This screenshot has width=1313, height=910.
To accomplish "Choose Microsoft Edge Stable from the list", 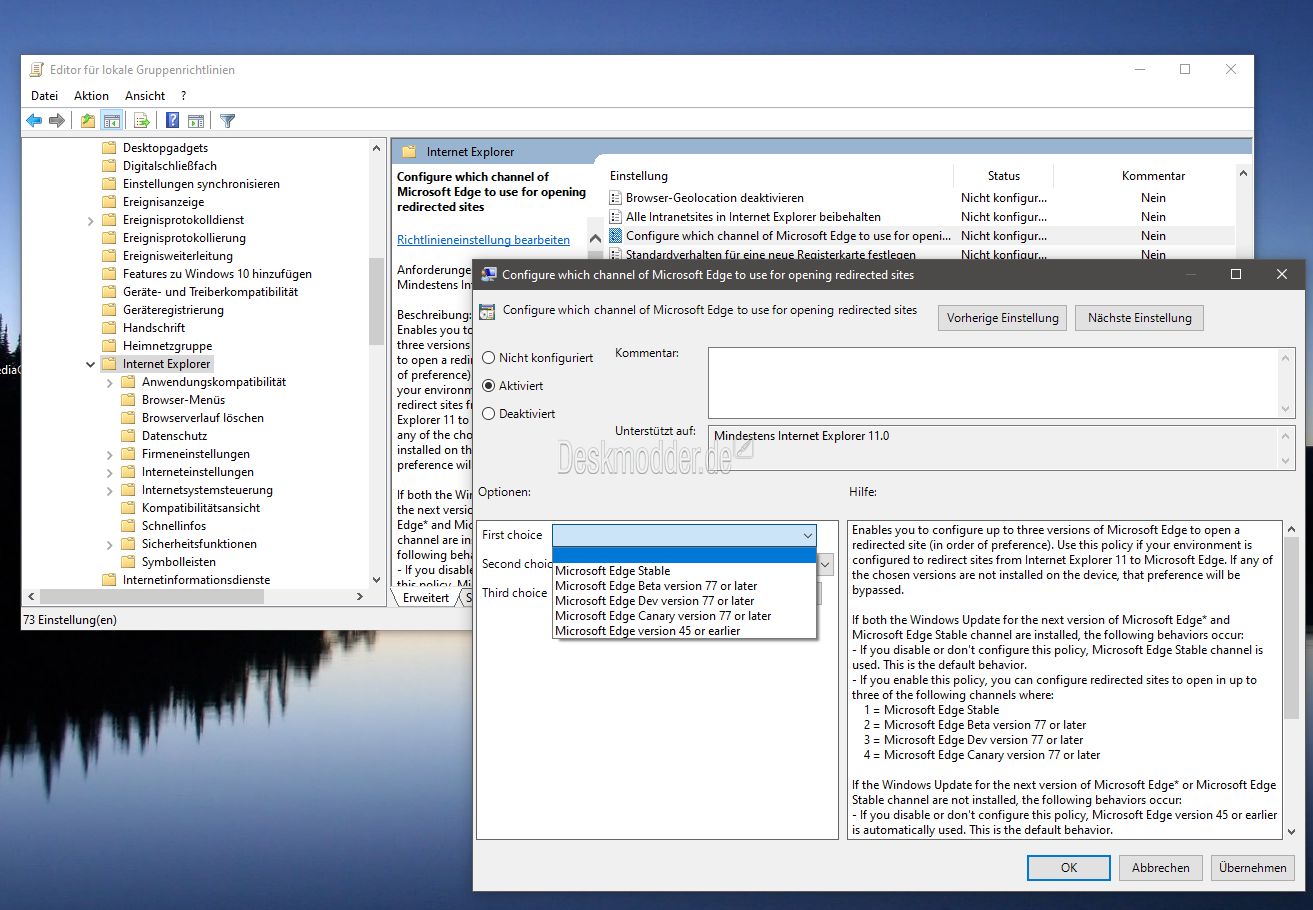I will tap(685, 571).
